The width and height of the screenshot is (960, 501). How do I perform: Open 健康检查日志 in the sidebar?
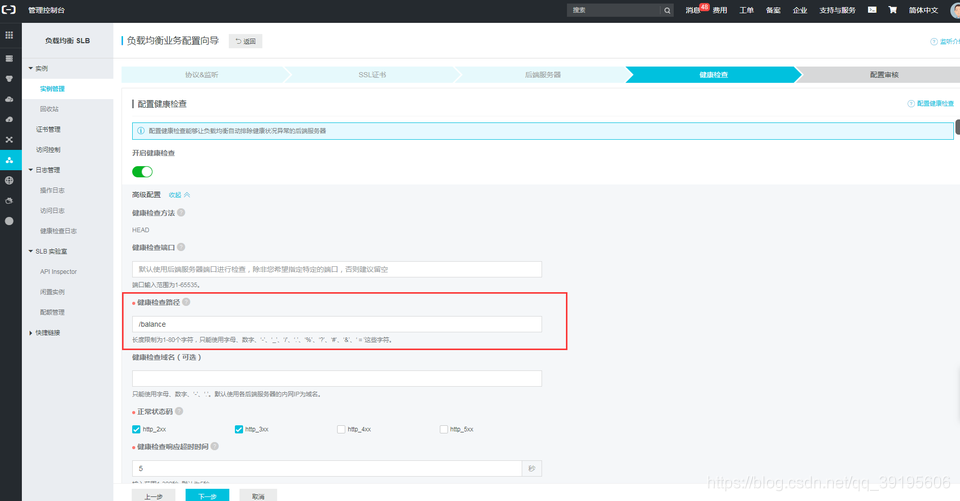tap(59, 231)
